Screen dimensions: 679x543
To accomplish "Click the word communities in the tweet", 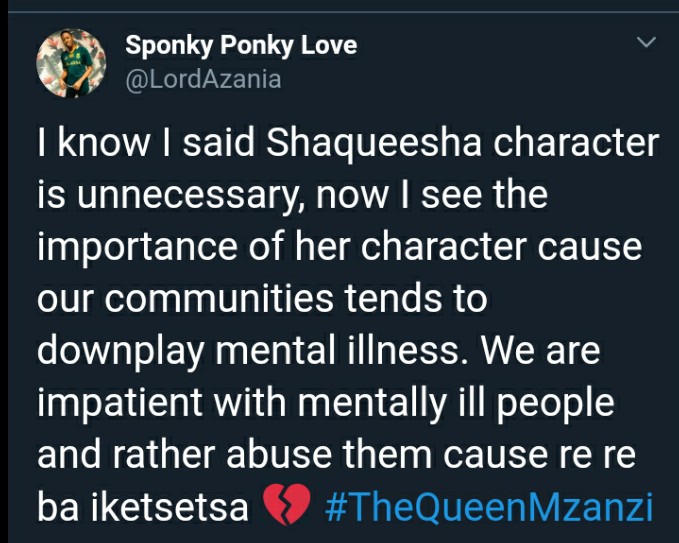I will pos(219,298).
